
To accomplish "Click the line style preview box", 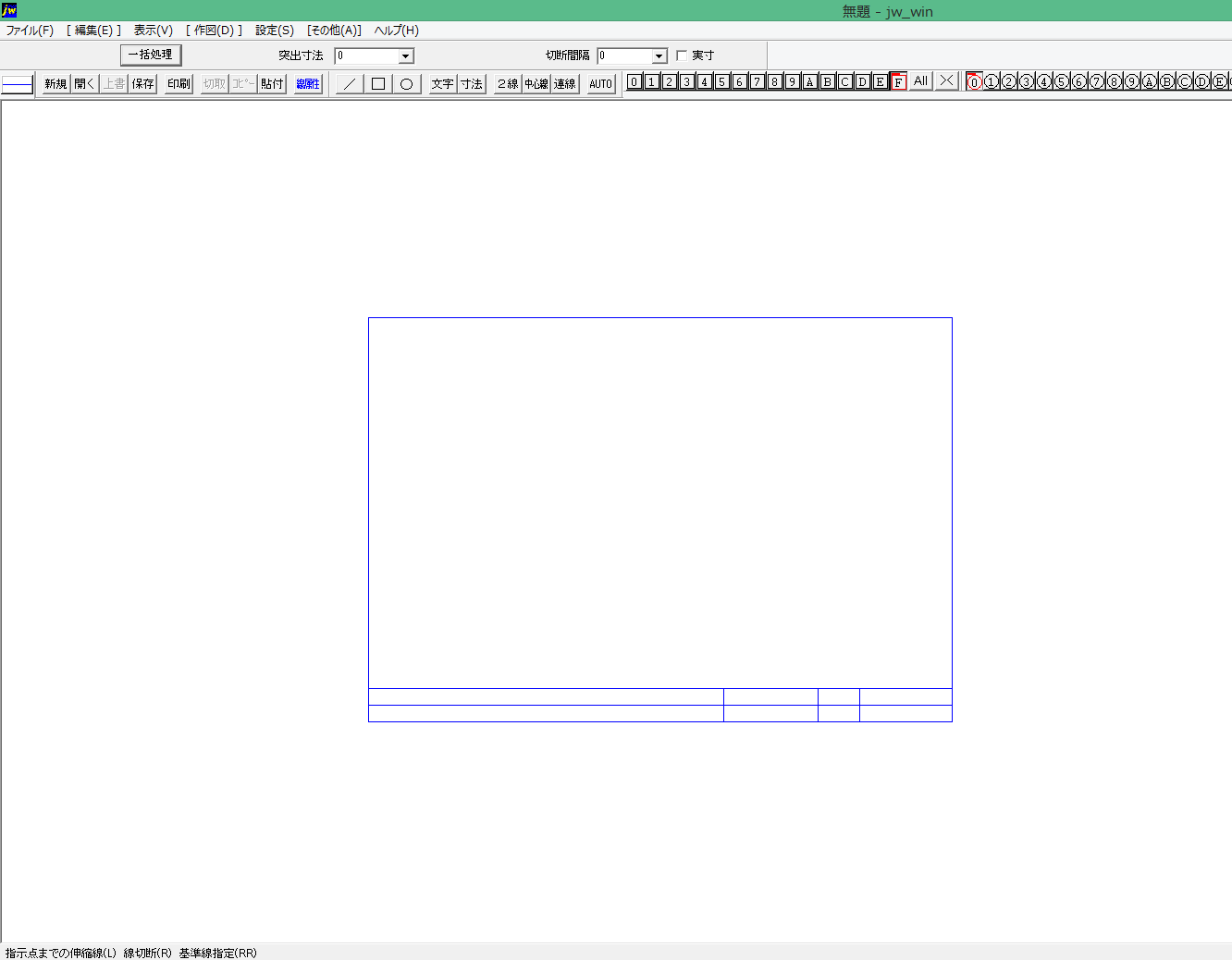I will 18,84.
